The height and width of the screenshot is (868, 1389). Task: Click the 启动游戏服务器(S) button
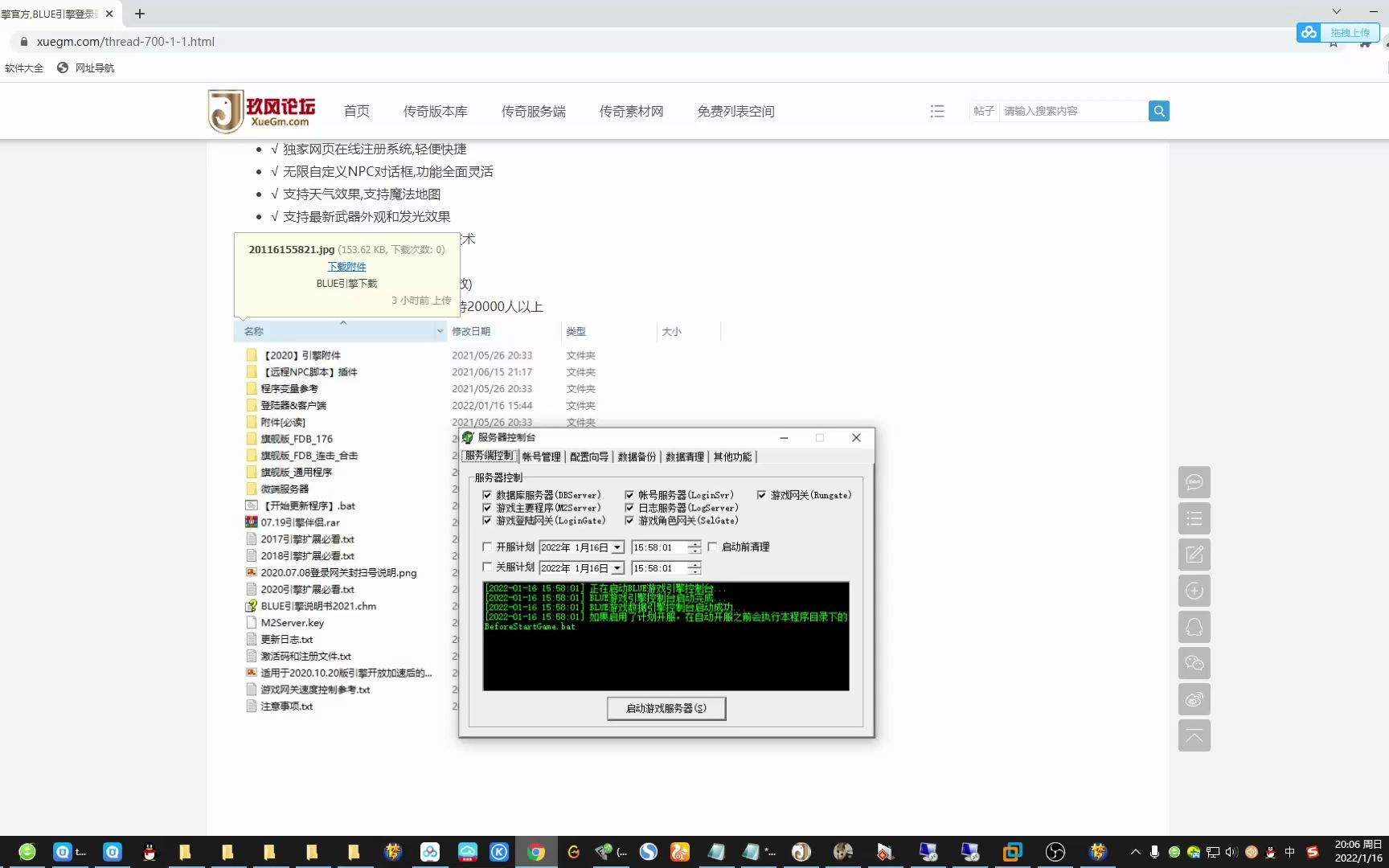pyautogui.click(x=666, y=708)
